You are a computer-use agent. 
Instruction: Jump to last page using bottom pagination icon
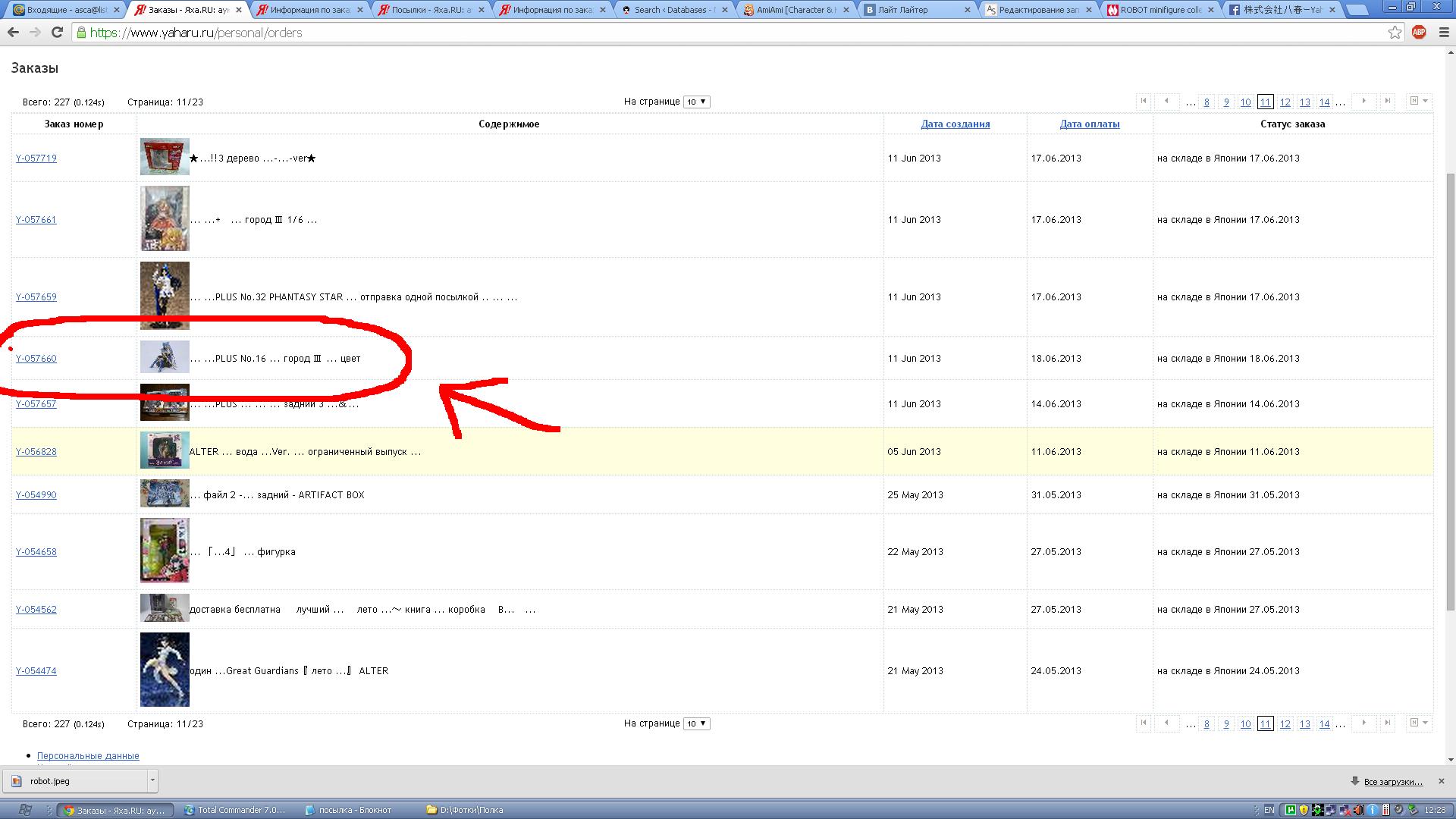(x=1387, y=723)
